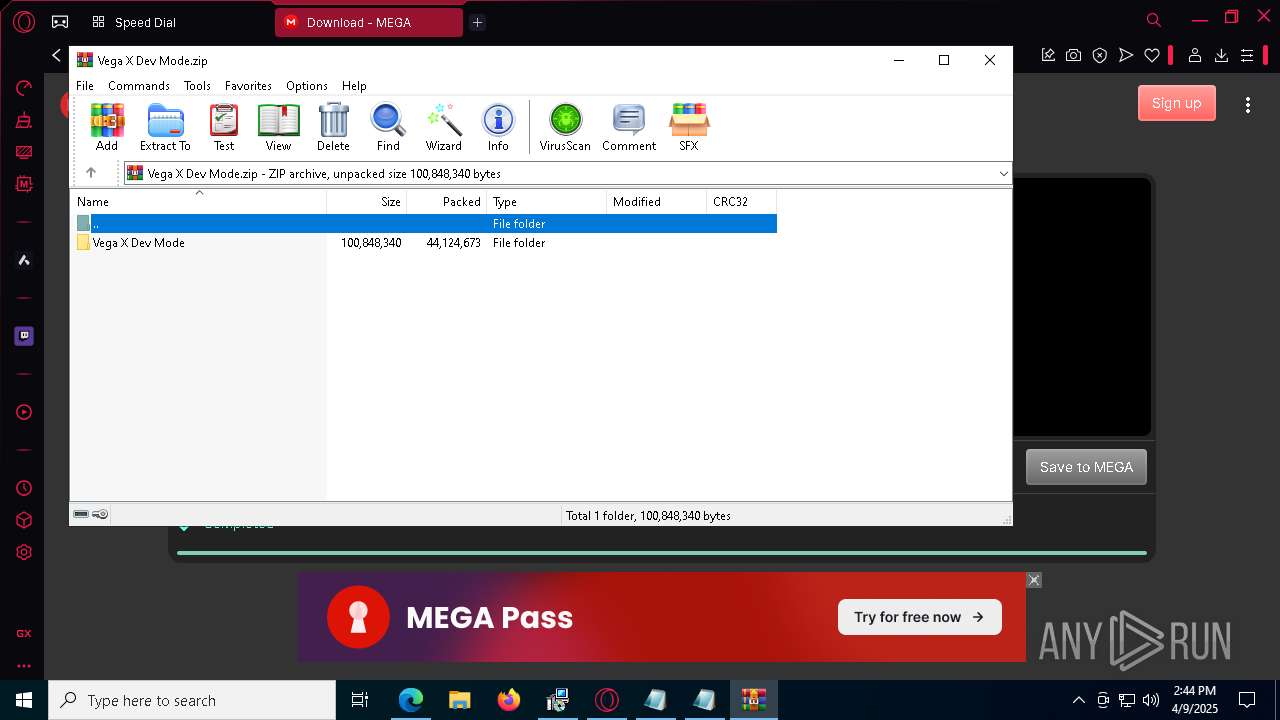Click the SFX toolbar icon
Image resolution: width=1280 pixels, height=720 pixels.
(x=689, y=127)
